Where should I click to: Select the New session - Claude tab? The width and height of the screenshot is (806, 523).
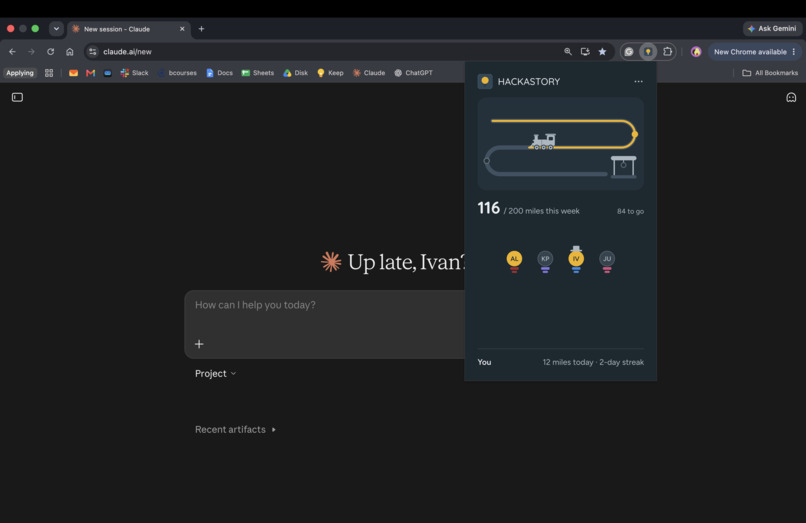pyautogui.click(x=129, y=29)
